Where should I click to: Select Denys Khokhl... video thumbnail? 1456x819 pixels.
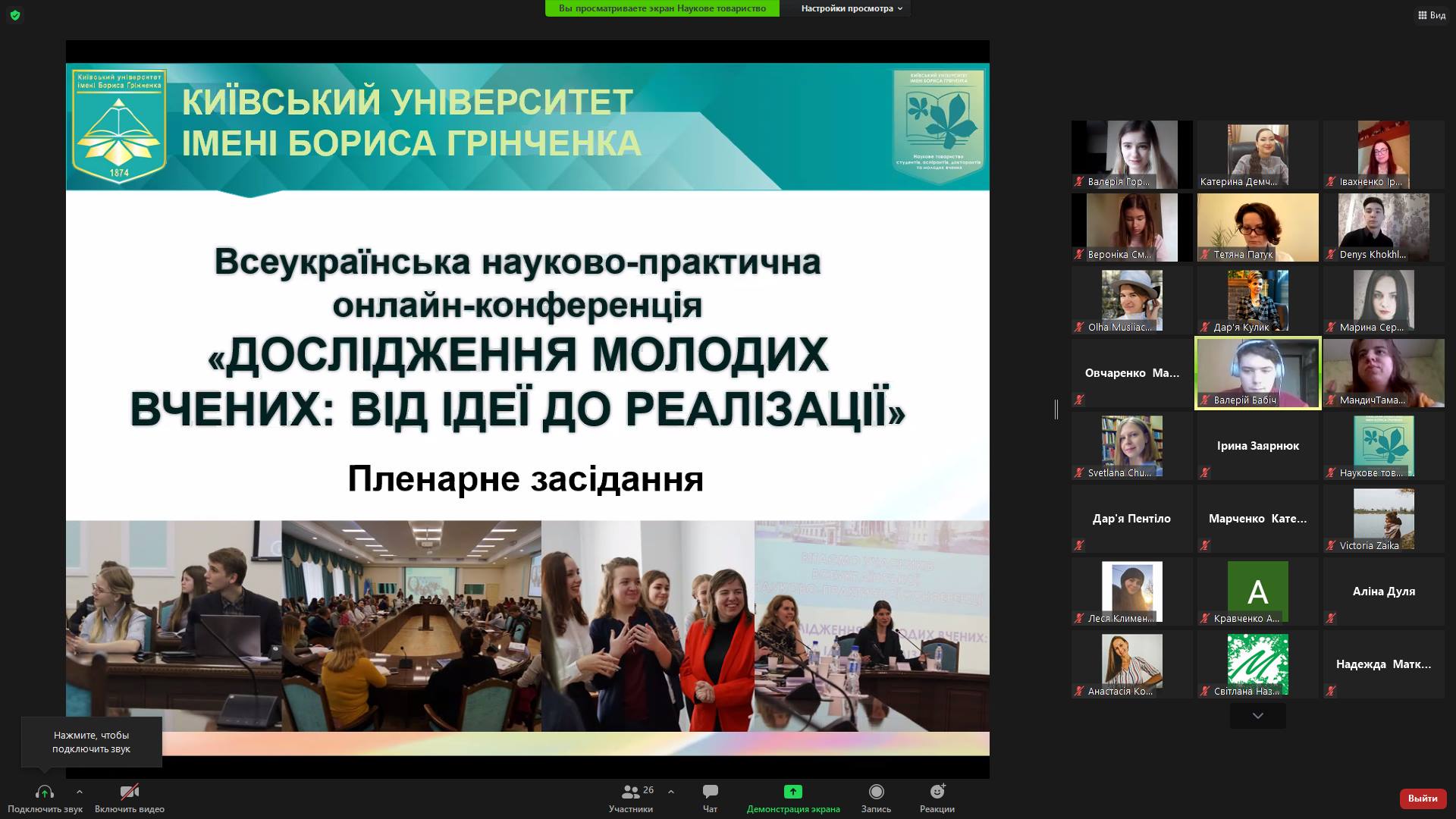click(1384, 227)
